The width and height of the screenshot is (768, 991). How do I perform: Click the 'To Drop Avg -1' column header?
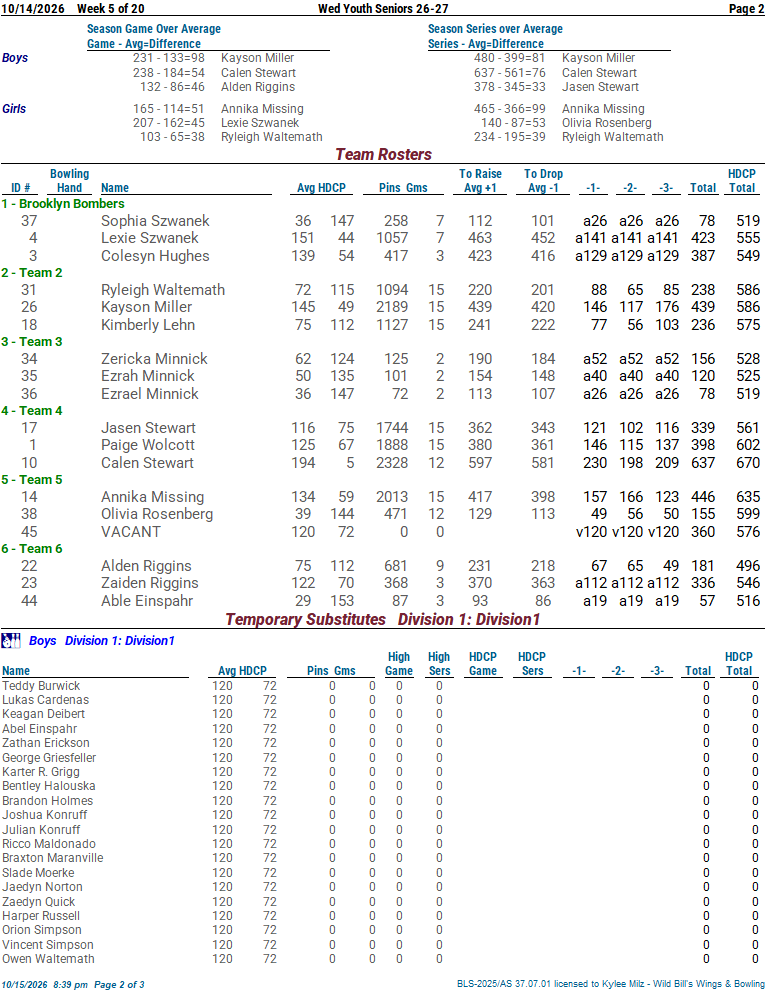(543, 181)
